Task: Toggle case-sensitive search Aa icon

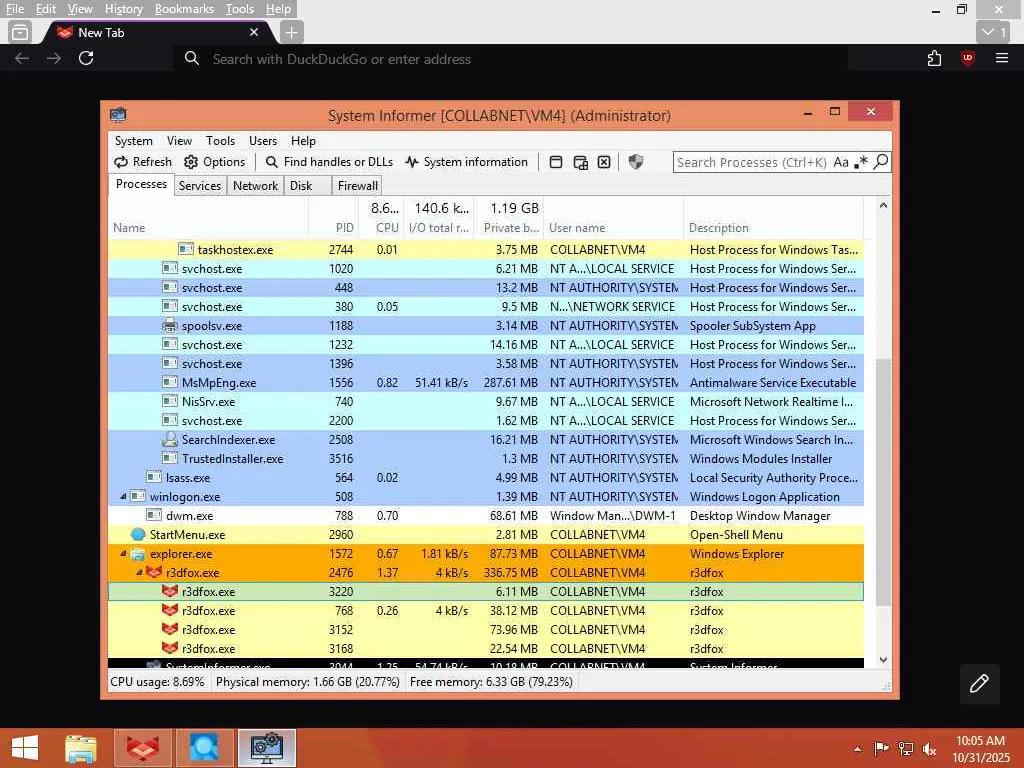Action: pyautogui.click(x=841, y=162)
